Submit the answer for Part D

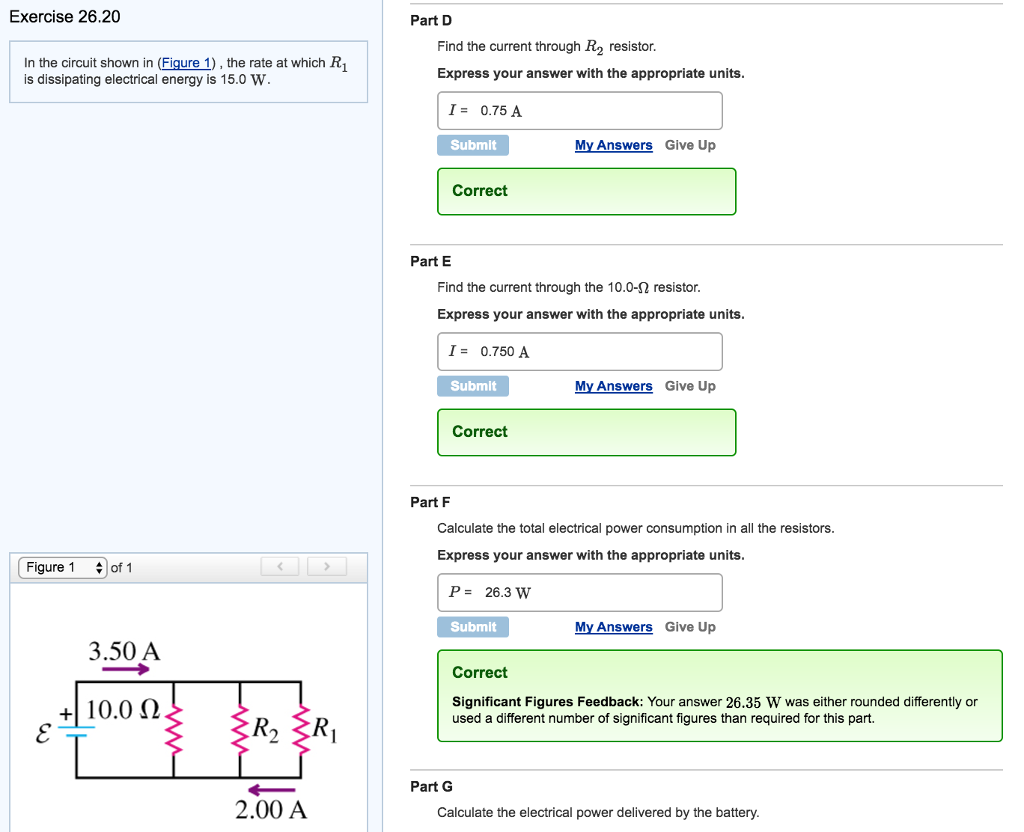tap(472, 144)
